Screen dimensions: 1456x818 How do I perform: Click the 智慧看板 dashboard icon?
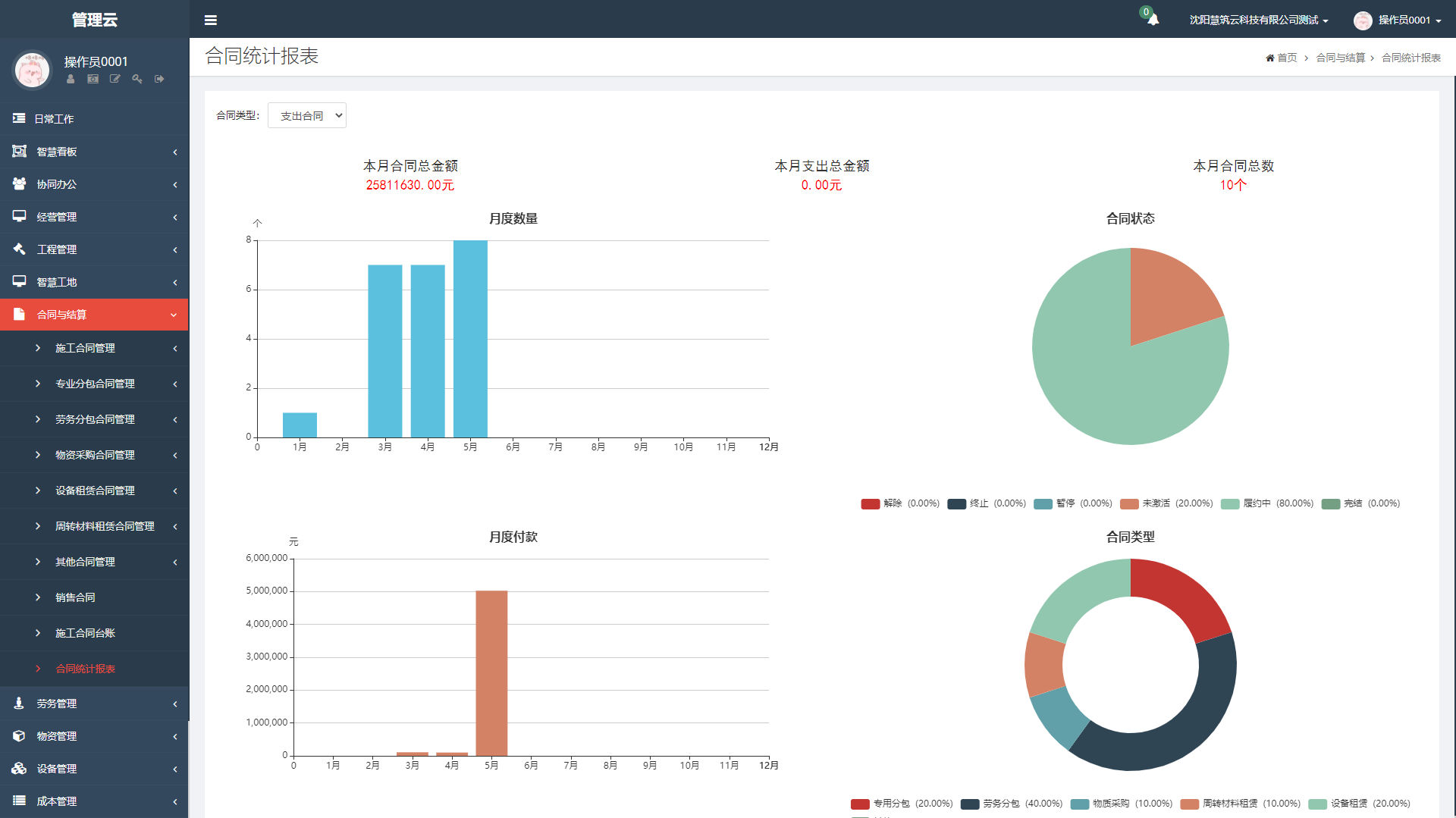19,152
